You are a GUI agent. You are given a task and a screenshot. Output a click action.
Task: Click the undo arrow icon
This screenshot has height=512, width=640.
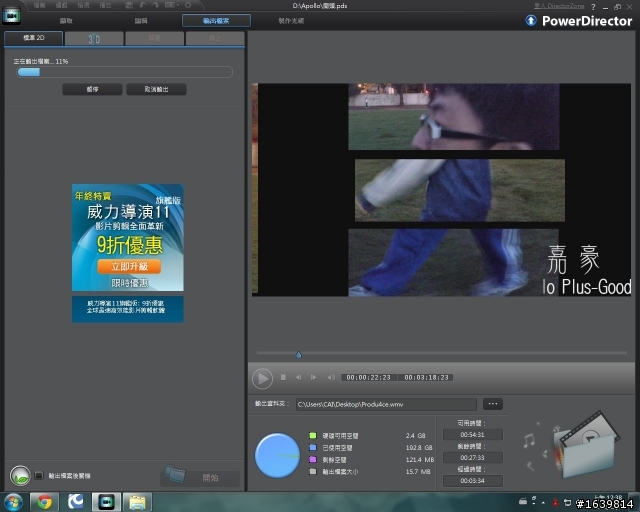[142, 5]
